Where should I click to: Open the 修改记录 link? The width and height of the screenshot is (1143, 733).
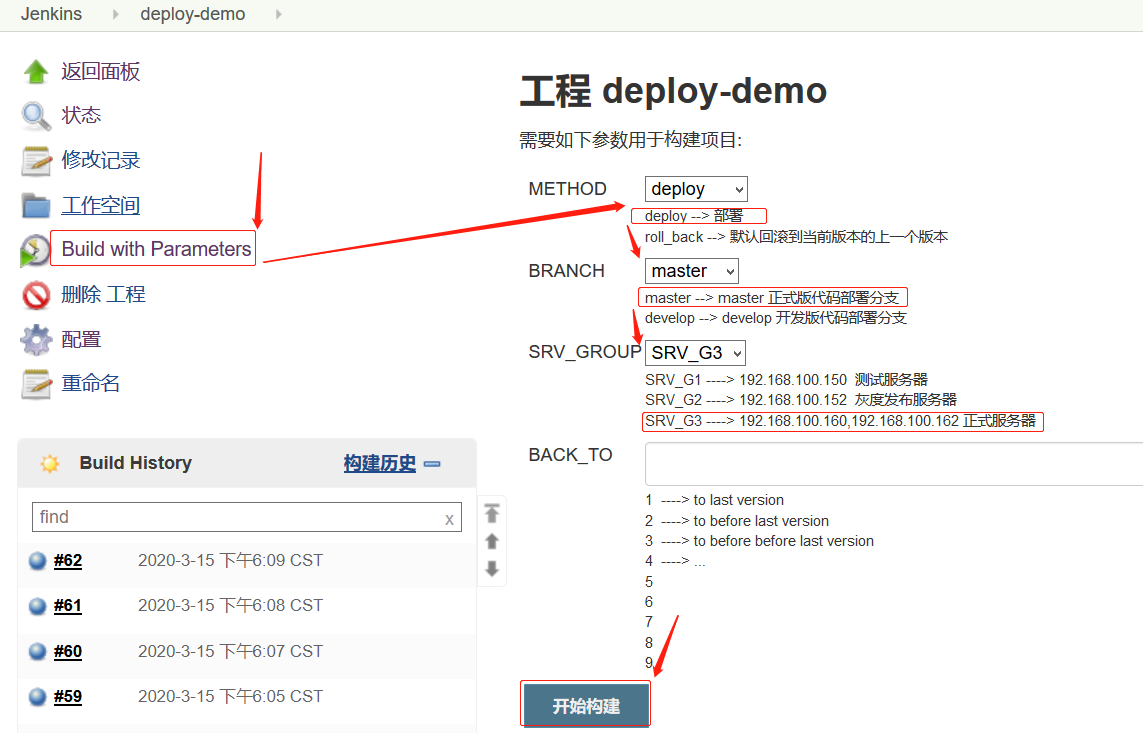(101, 160)
